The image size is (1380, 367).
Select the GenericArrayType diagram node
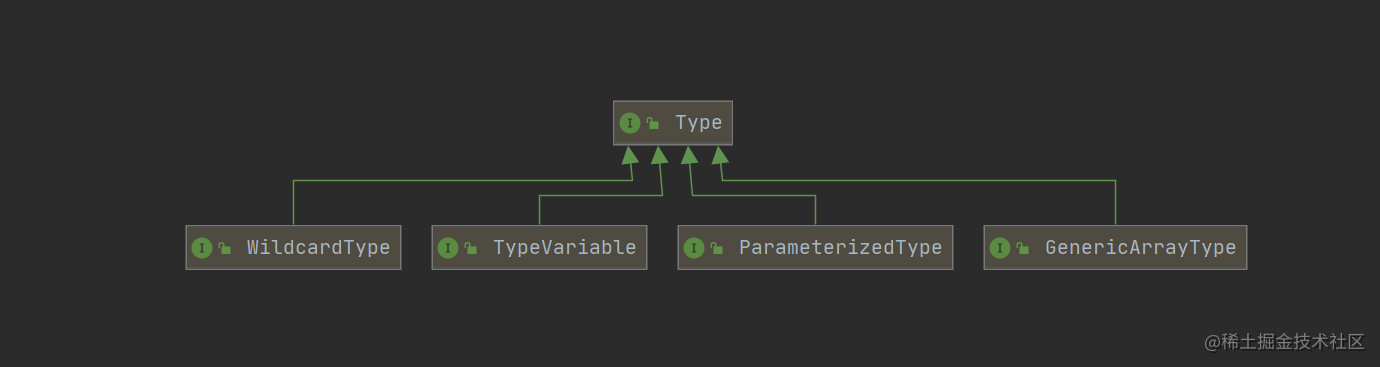1115,248
